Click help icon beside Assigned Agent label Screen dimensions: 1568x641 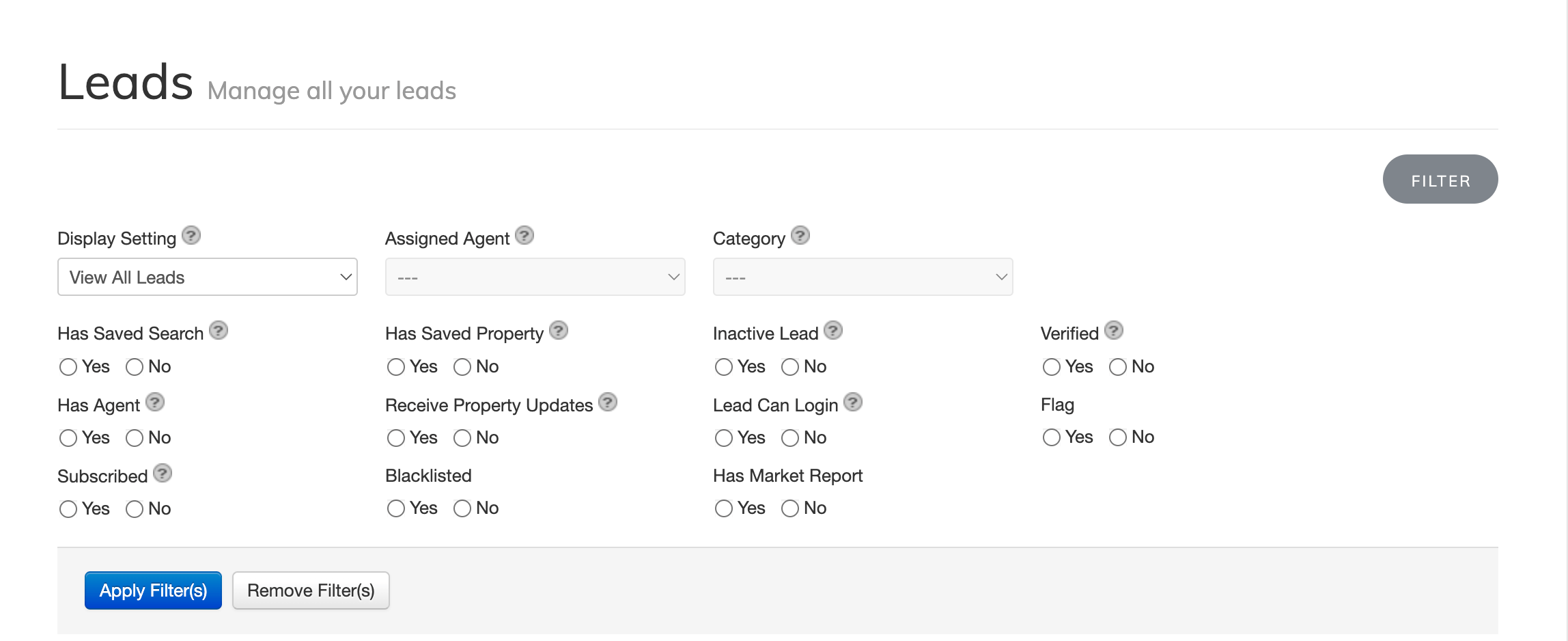pyautogui.click(x=524, y=236)
